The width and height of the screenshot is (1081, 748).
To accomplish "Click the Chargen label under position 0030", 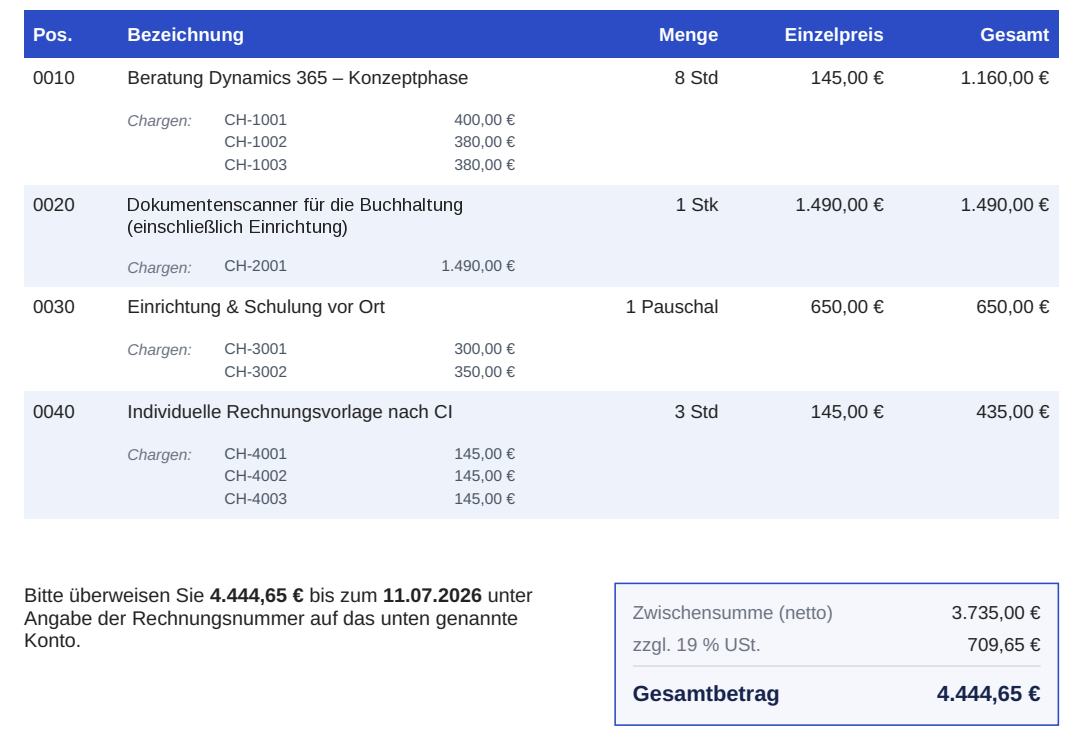I will click(x=159, y=350).
